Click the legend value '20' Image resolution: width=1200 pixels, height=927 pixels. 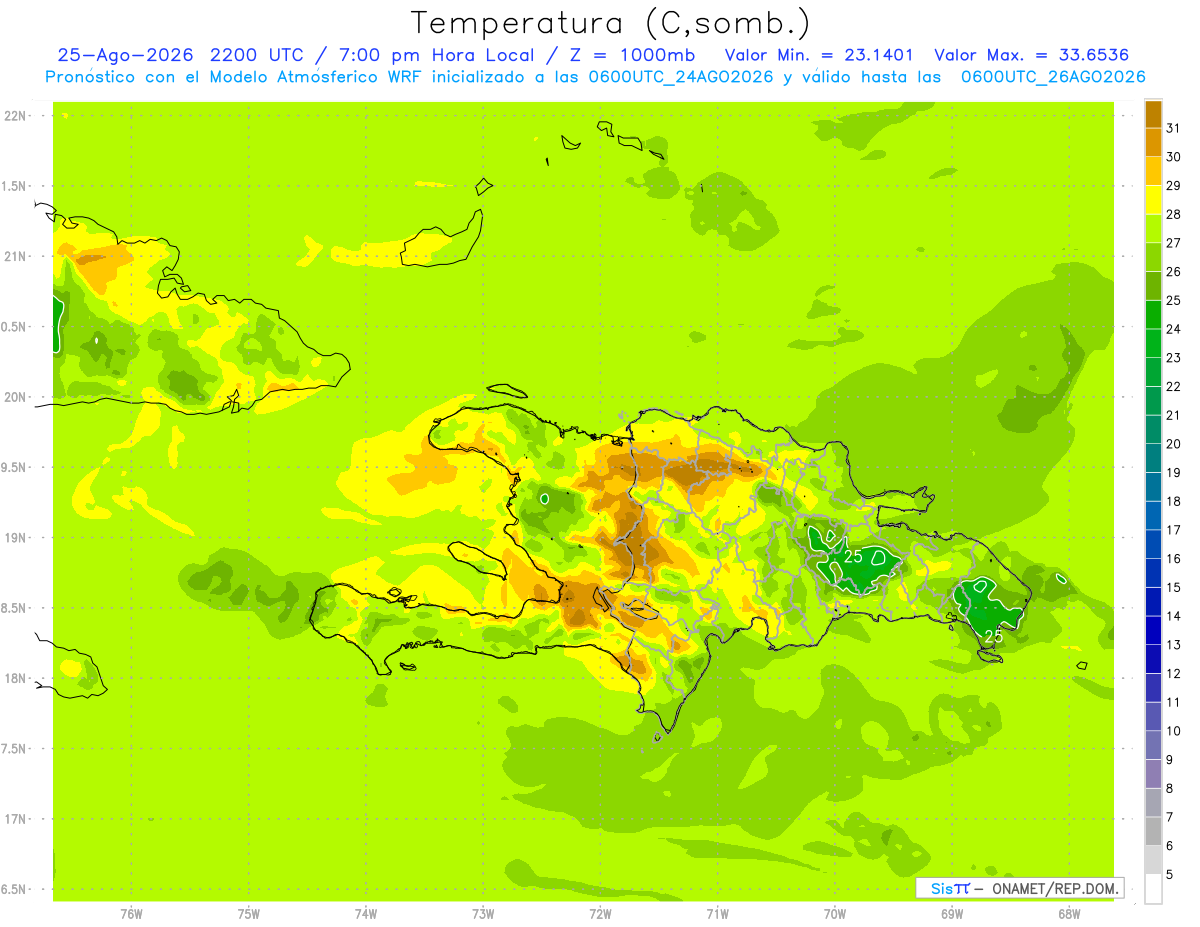coord(1174,444)
